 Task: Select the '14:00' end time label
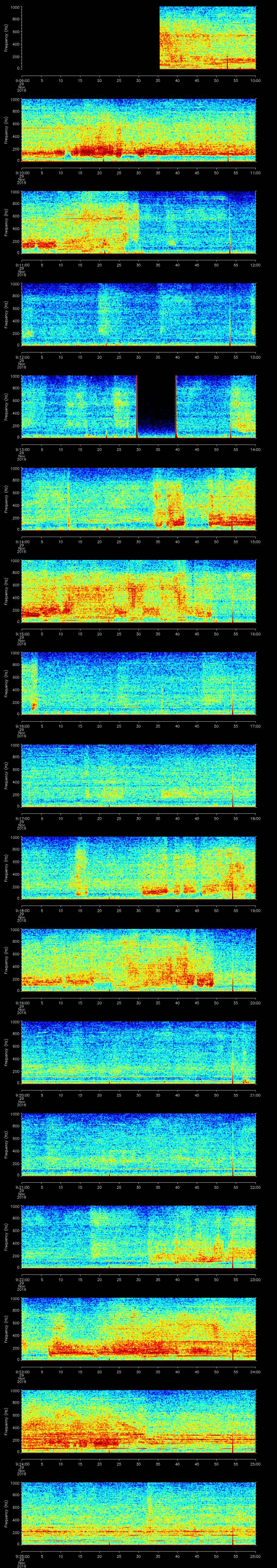tap(256, 449)
